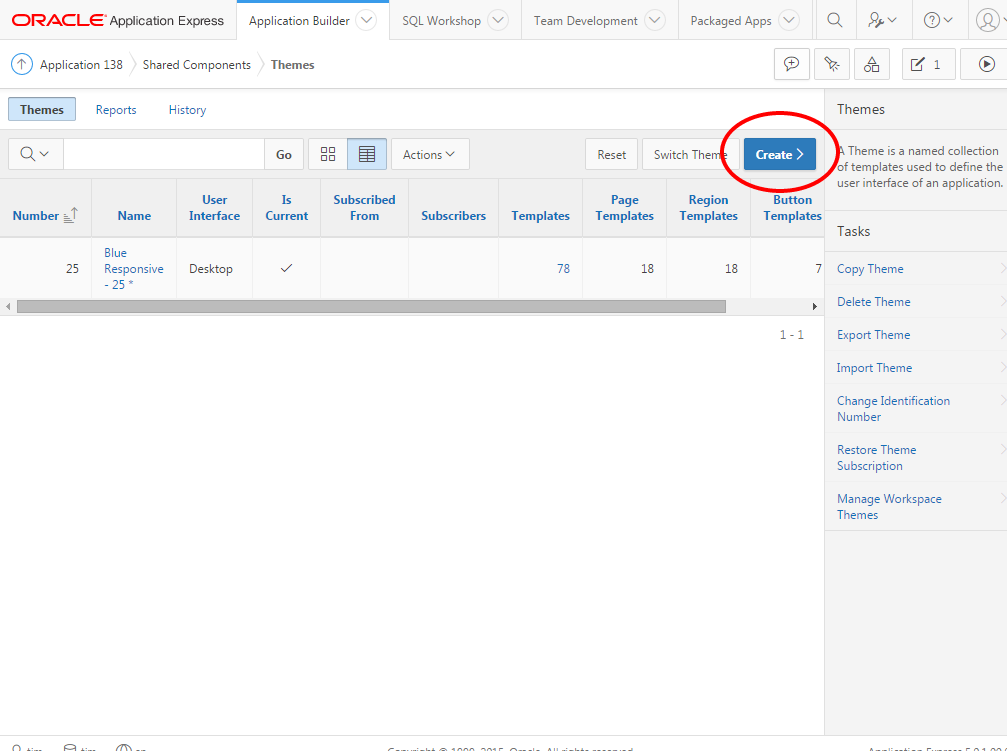Click the Edit Page 1 icon button
1007x751 pixels.
928,65
